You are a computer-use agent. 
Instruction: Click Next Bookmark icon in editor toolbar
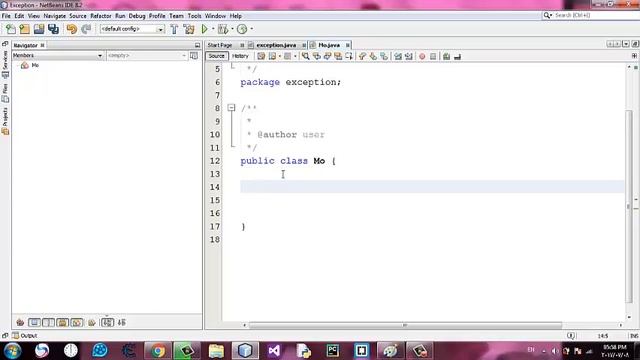[x=373, y=56]
